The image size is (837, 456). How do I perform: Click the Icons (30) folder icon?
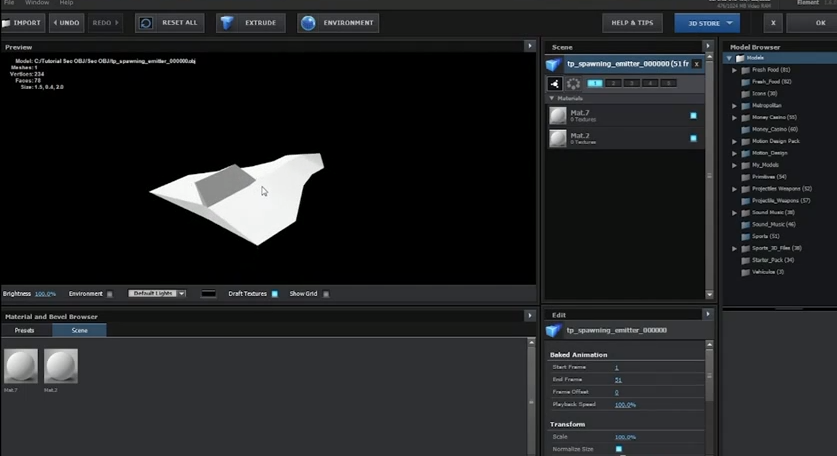[x=746, y=93]
